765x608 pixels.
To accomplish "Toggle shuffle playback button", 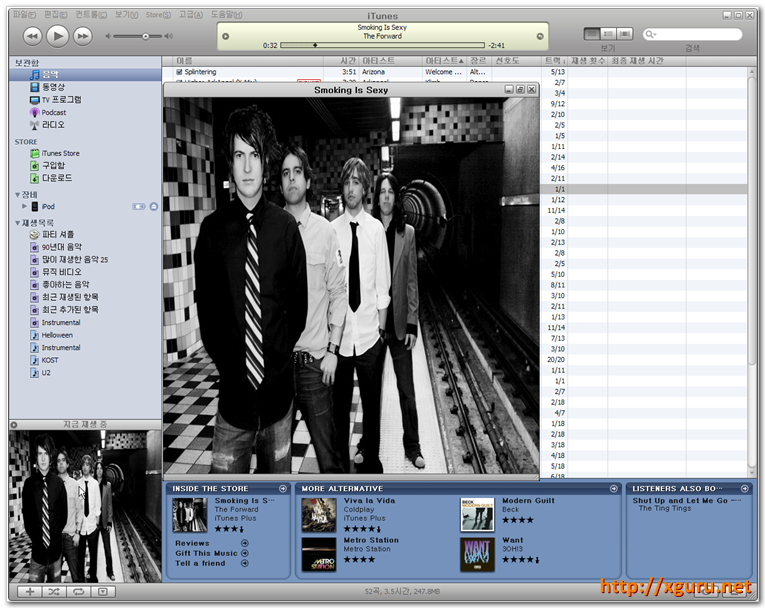I will coord(54,591).
